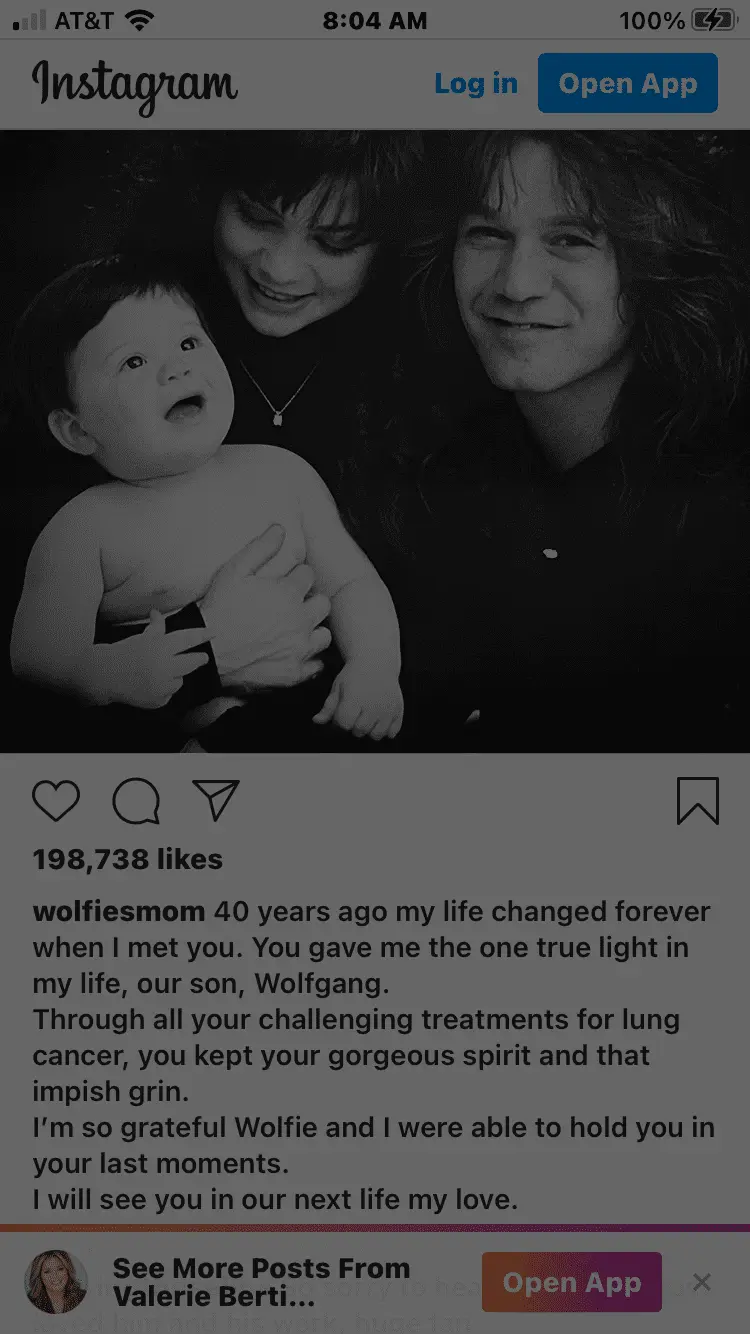Image resolution: width=750 pixels, height=1334 pixels.
Task: Click the 8:04 AM clock
Action: 375,20
